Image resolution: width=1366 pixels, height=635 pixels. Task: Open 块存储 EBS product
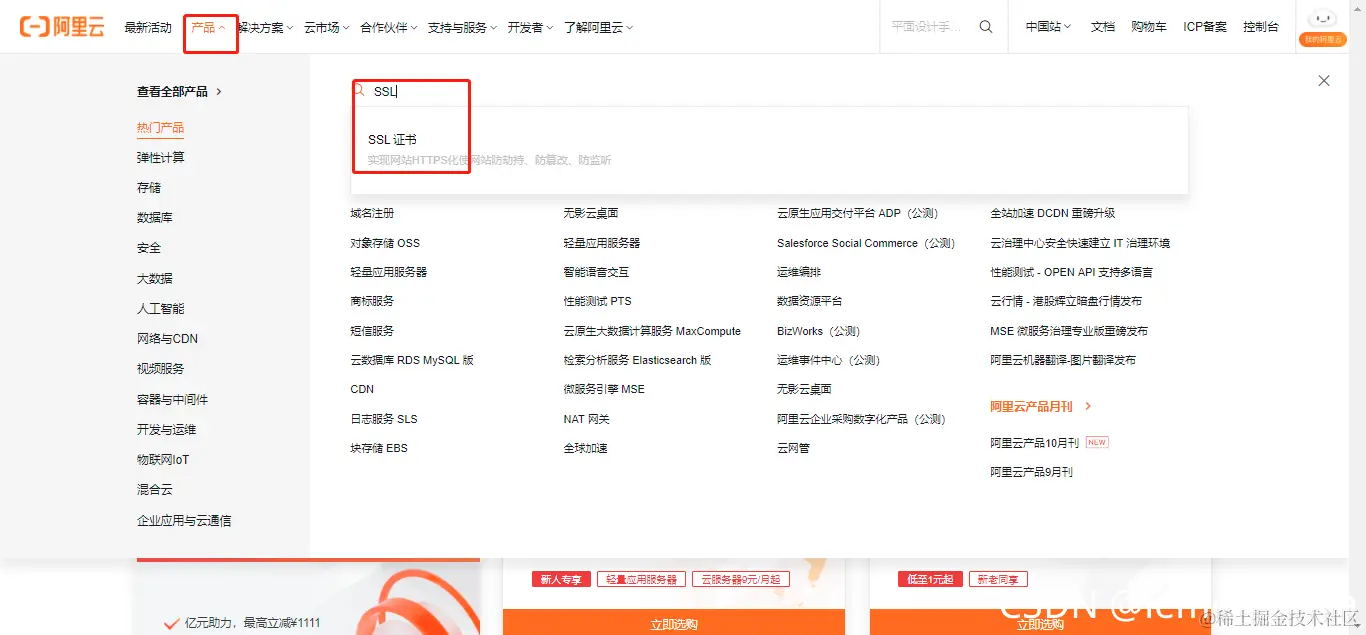tap(379, 448)
